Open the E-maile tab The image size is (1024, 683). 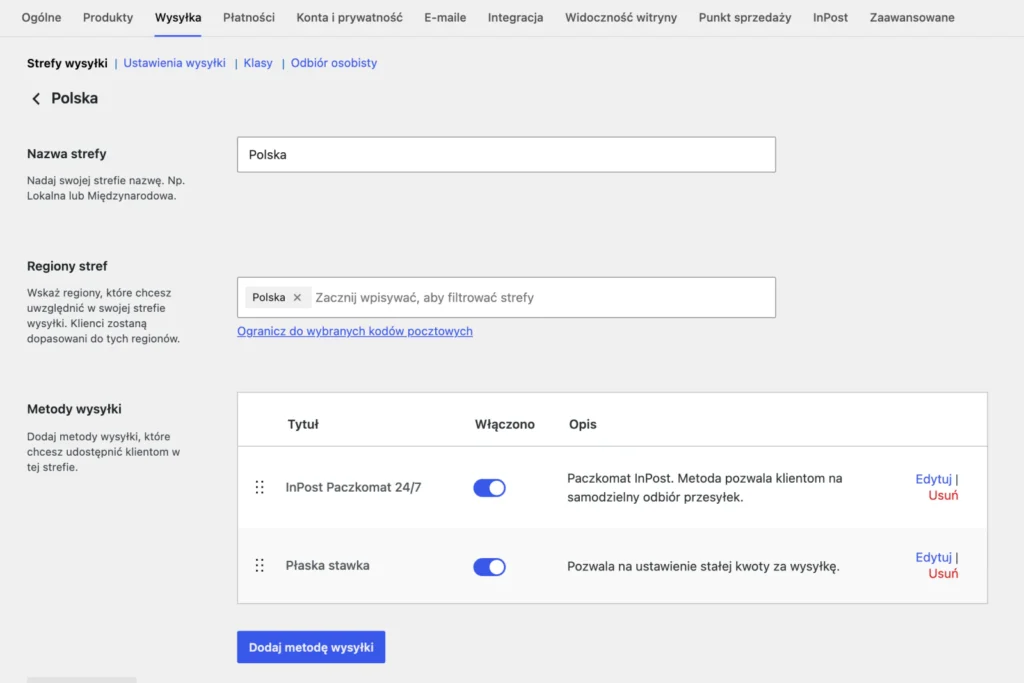click(445, 18)
